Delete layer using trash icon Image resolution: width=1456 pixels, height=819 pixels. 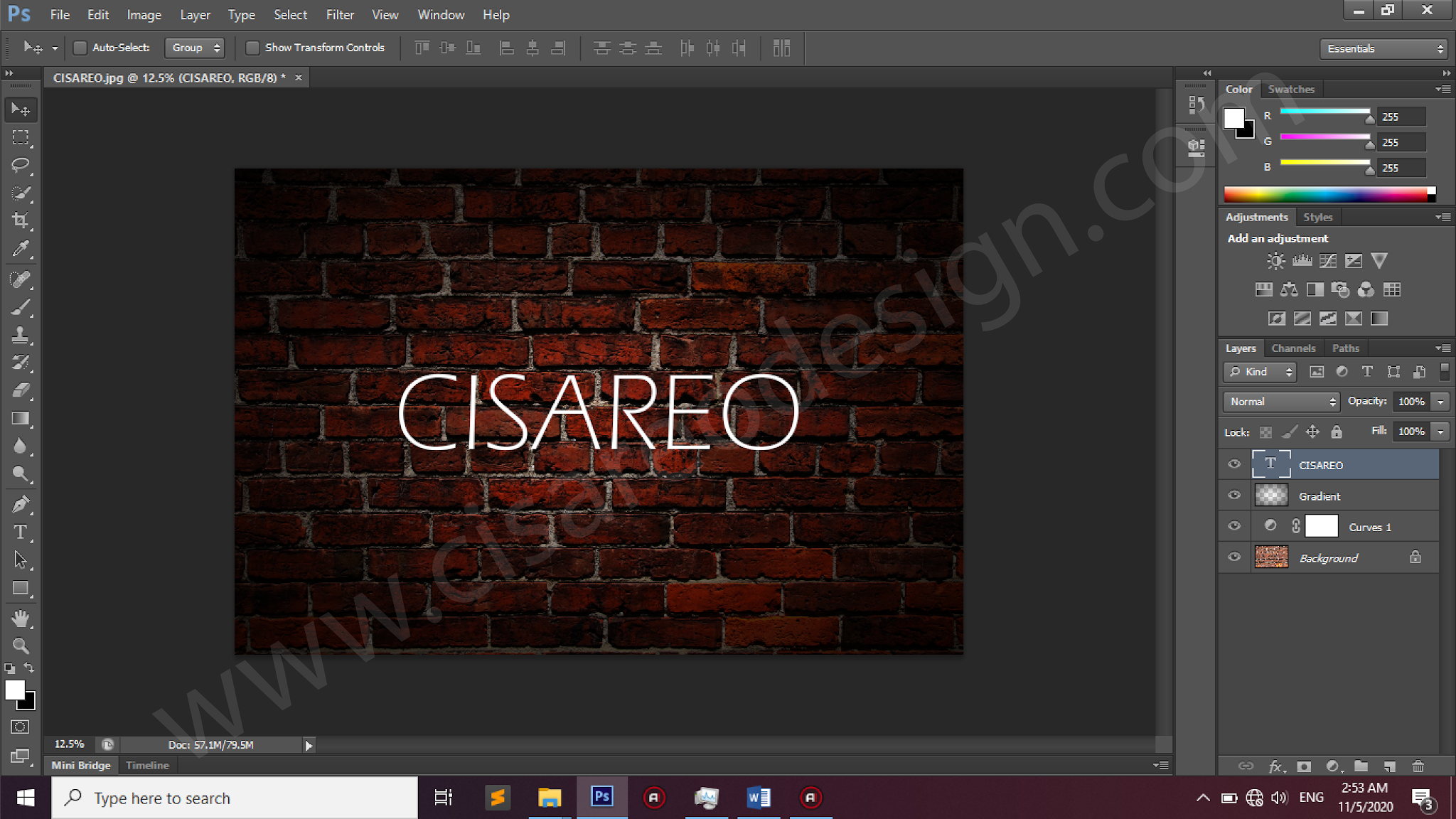1418,766
